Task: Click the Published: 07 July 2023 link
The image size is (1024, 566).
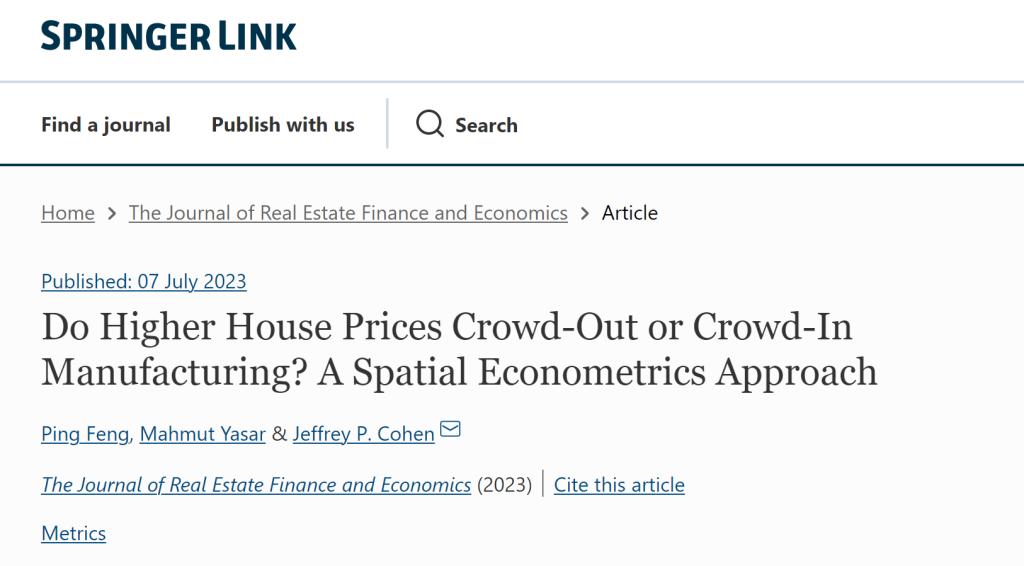Action: (x=144, y=281)
